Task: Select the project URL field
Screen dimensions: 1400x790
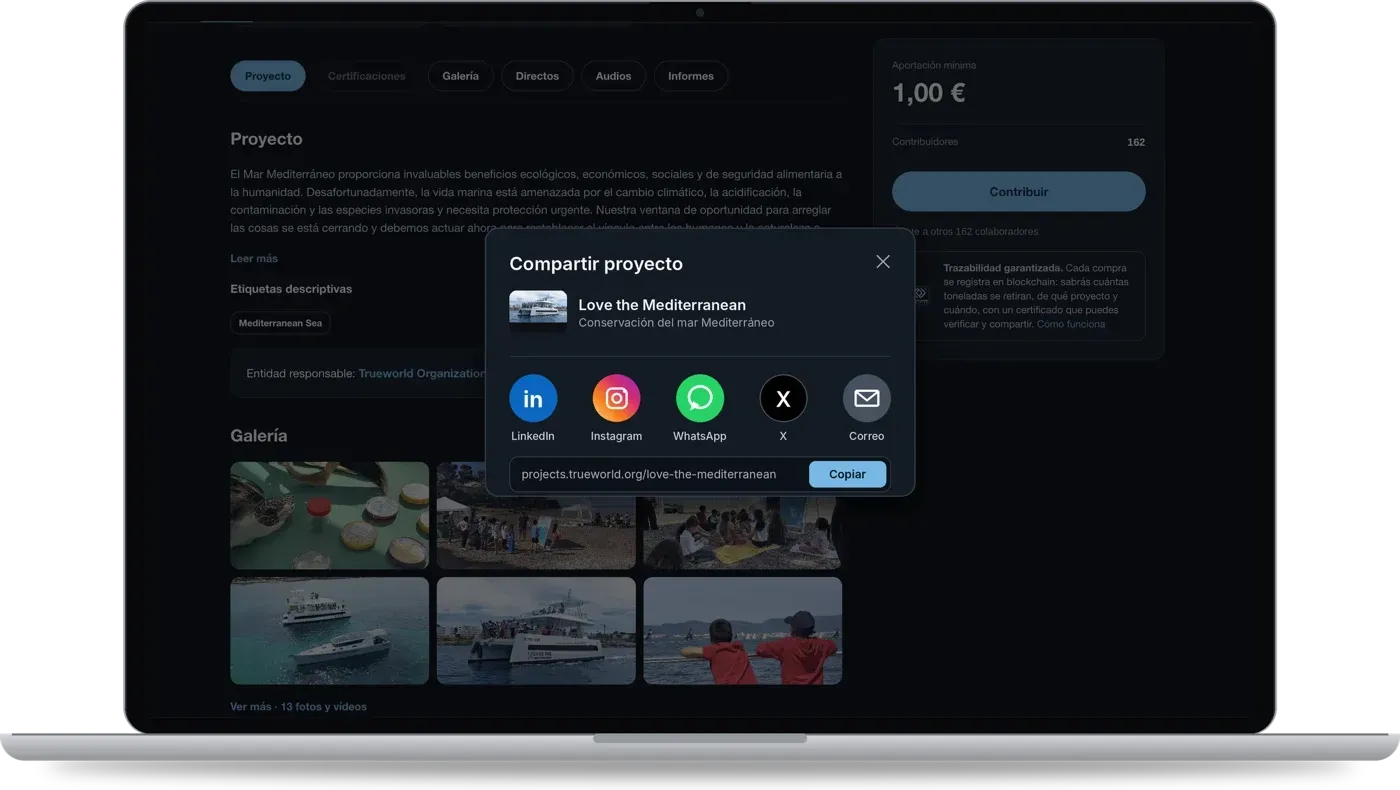Action: click(699, 474)
